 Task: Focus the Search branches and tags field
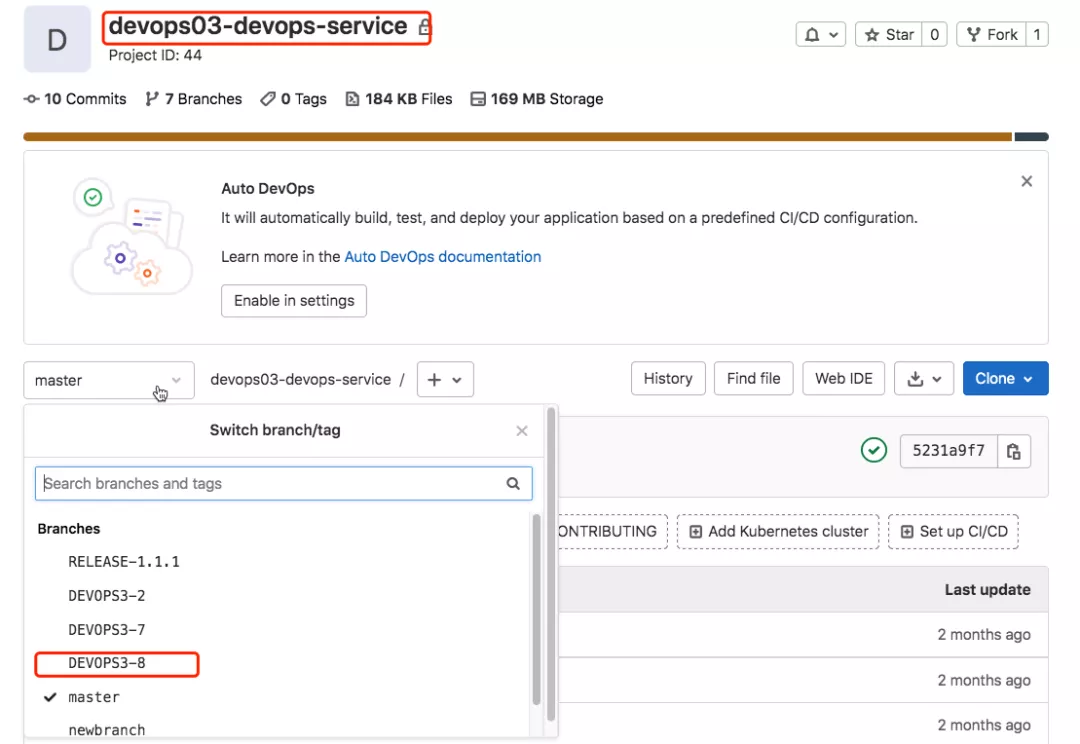tap(284, 484)
